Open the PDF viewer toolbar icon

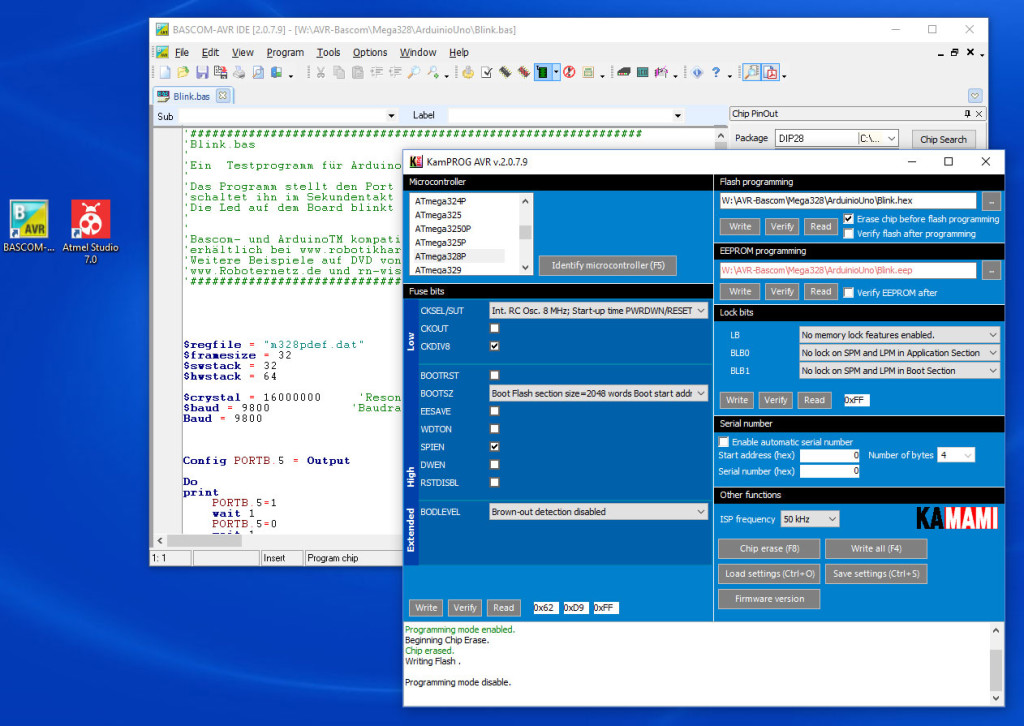(770, 72)
